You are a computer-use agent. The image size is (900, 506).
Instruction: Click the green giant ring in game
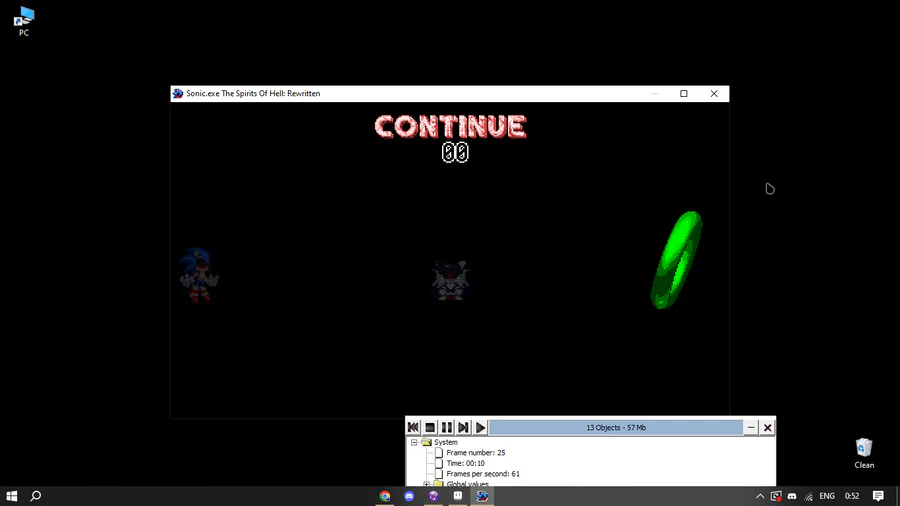coord(677,260)
